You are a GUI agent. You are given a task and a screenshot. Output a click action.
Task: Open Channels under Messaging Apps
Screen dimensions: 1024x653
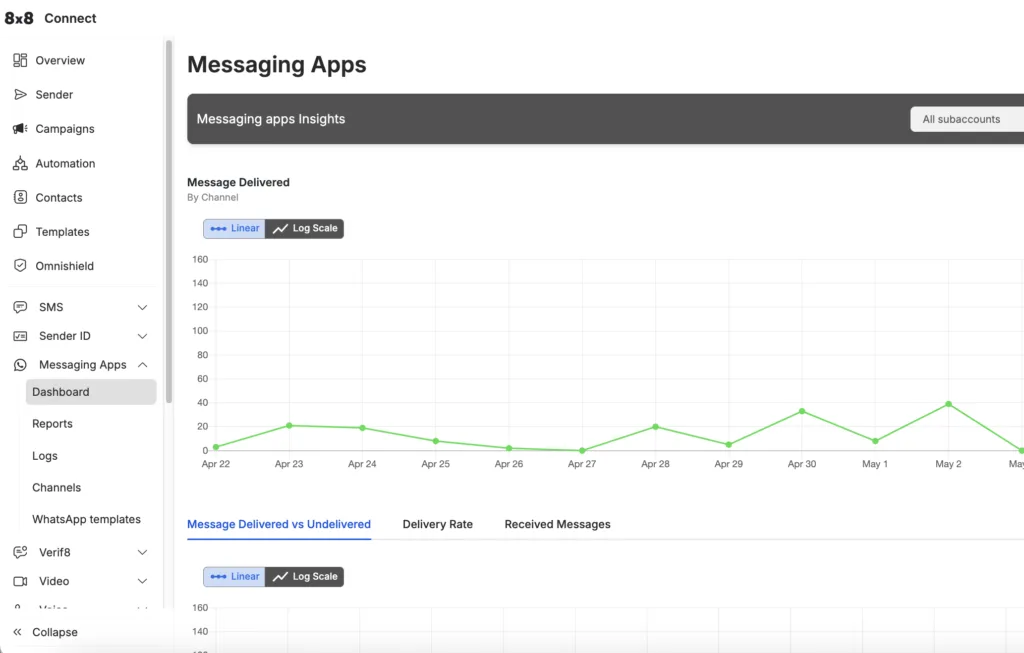click(56, 488)
